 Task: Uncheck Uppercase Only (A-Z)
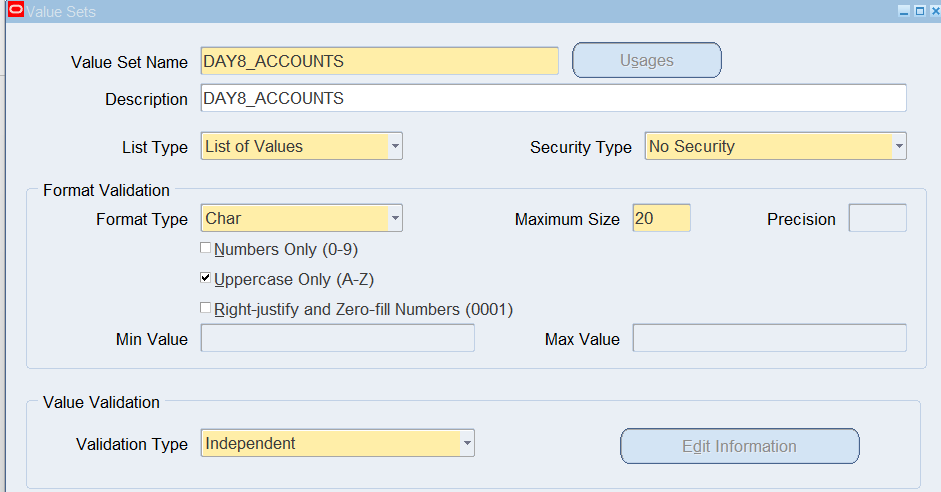point(205,278)
